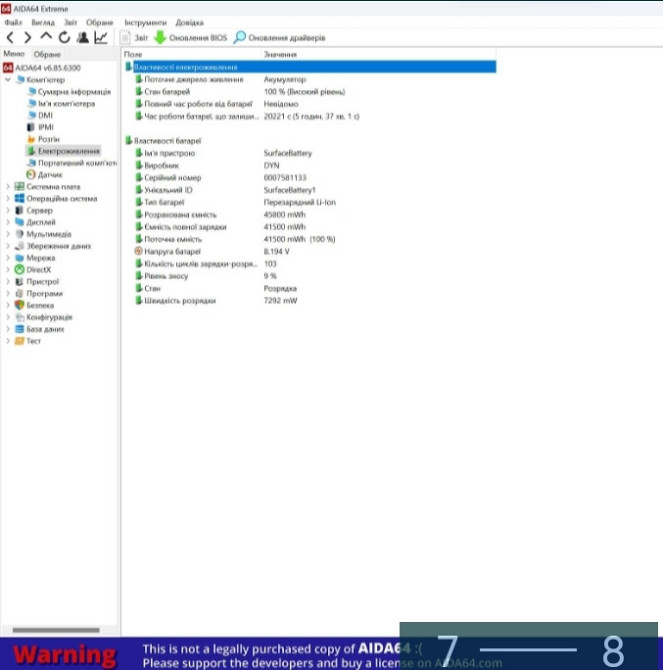Expand the Мультимедіа tree node
Image resolution: width=663 pixels, height=670 pixels.
coord(8,234)
